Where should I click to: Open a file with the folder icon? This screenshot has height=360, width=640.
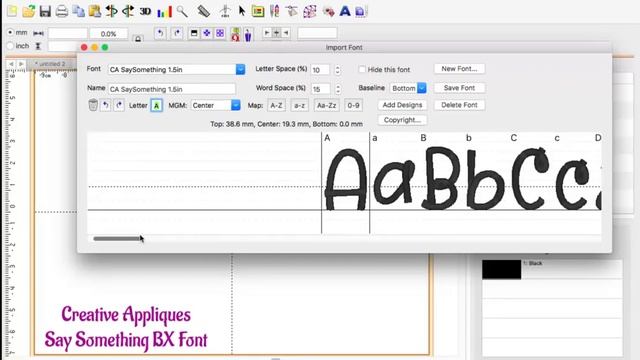[29, 11]
